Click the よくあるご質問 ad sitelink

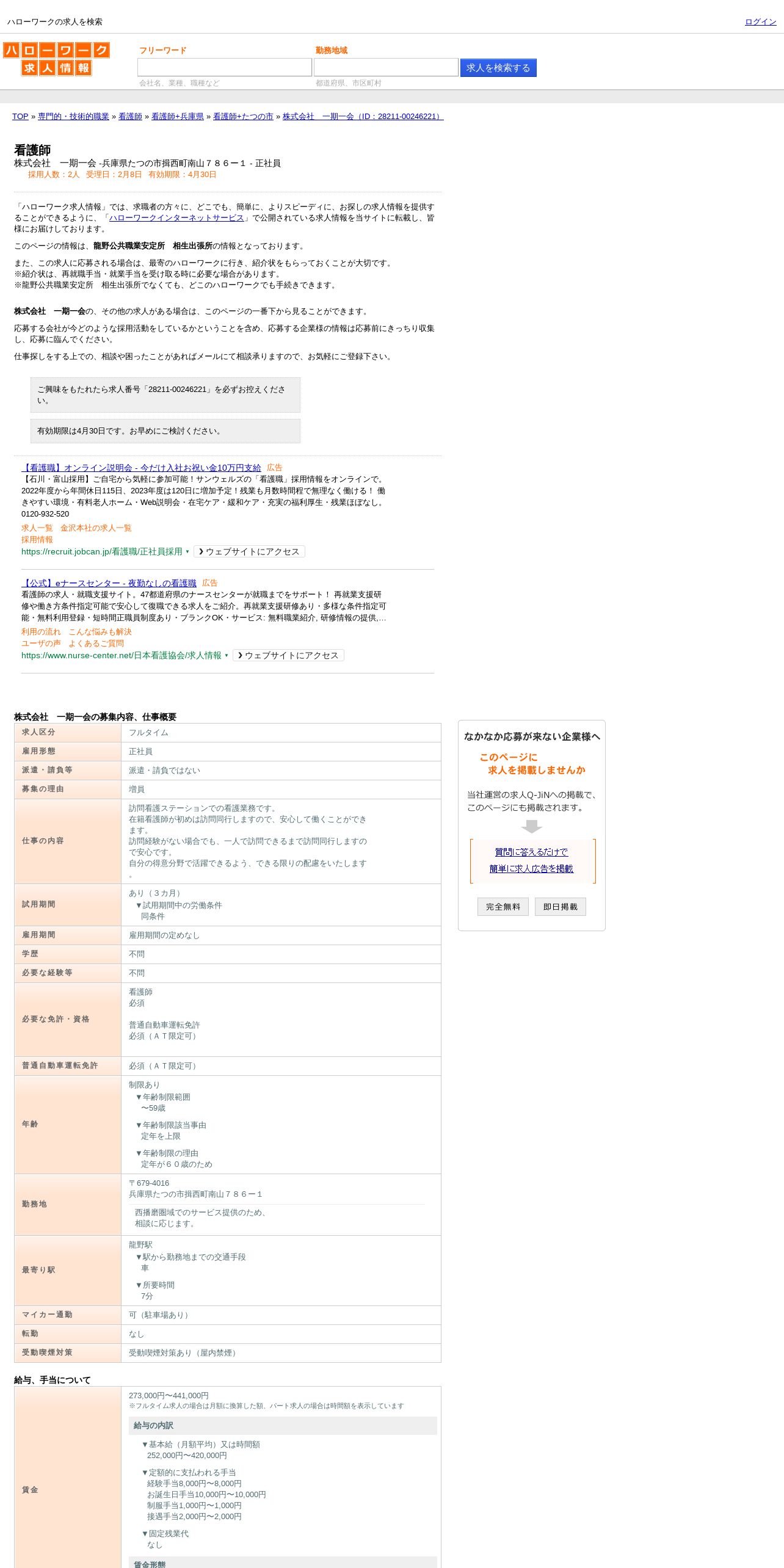point(96,644)
